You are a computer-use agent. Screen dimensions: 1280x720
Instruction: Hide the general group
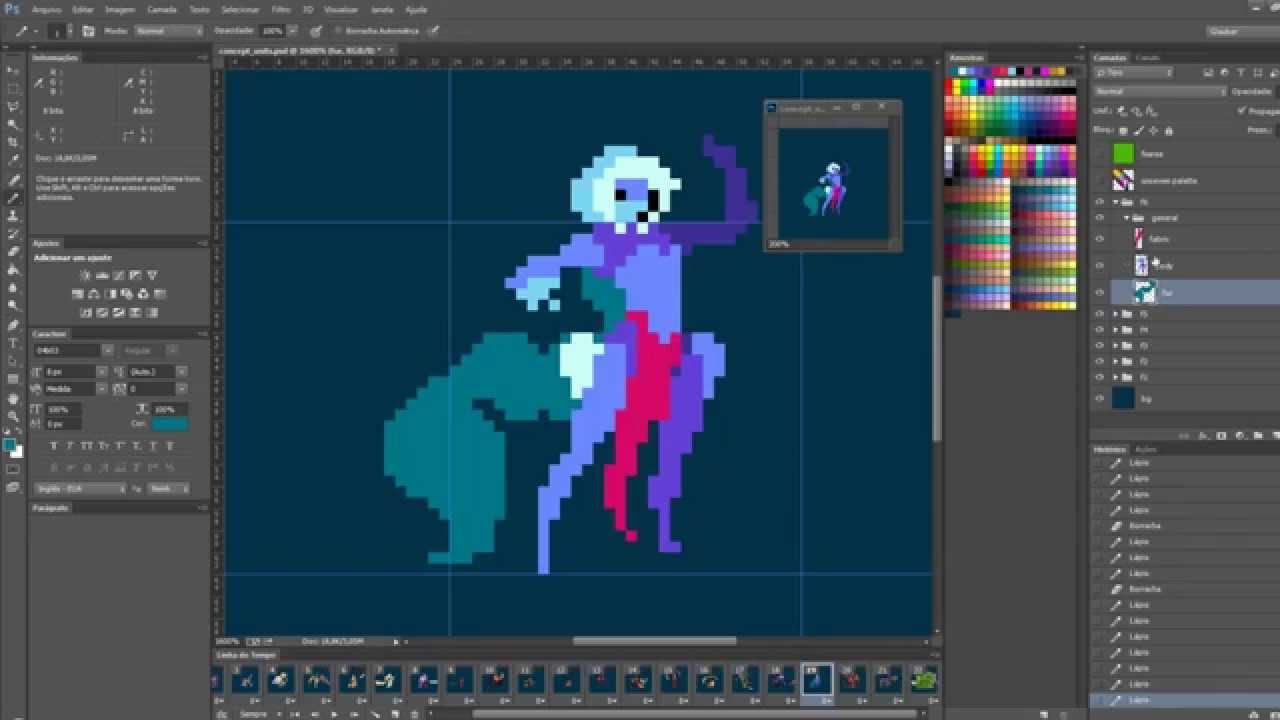click(1100, 217)
